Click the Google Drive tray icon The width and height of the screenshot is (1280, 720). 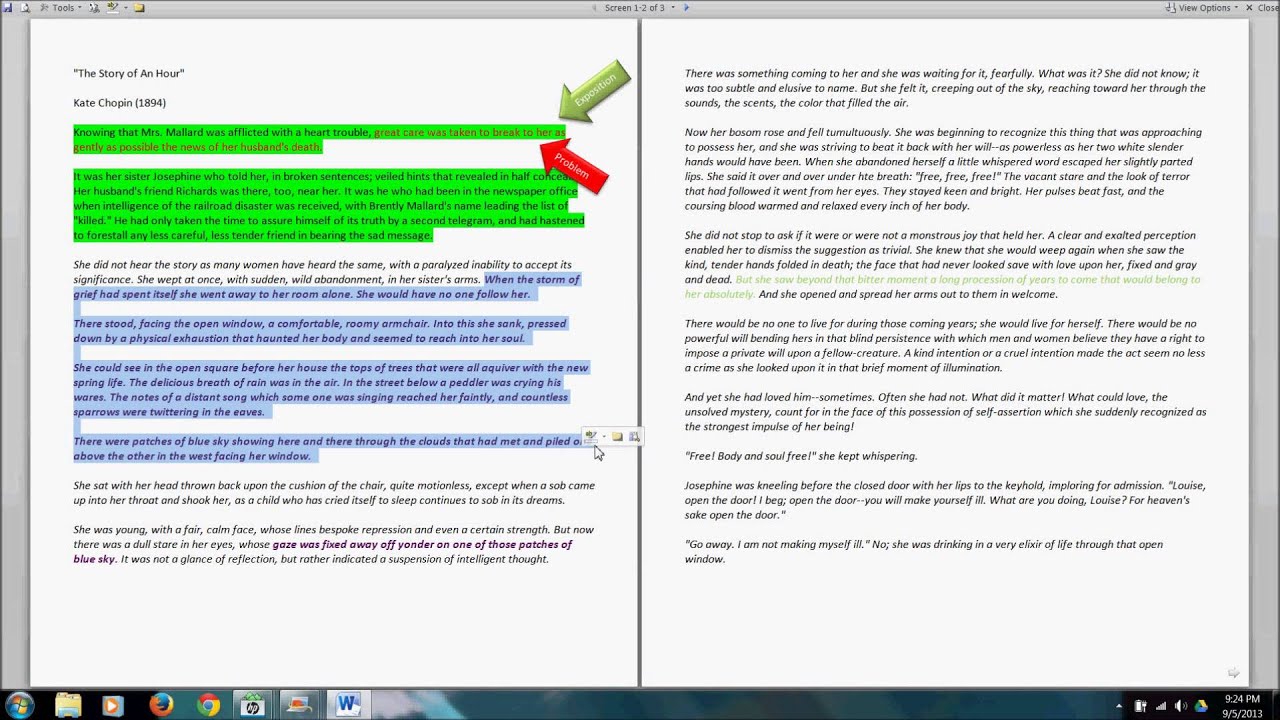pyautogui.click(x=1201, y=706)
